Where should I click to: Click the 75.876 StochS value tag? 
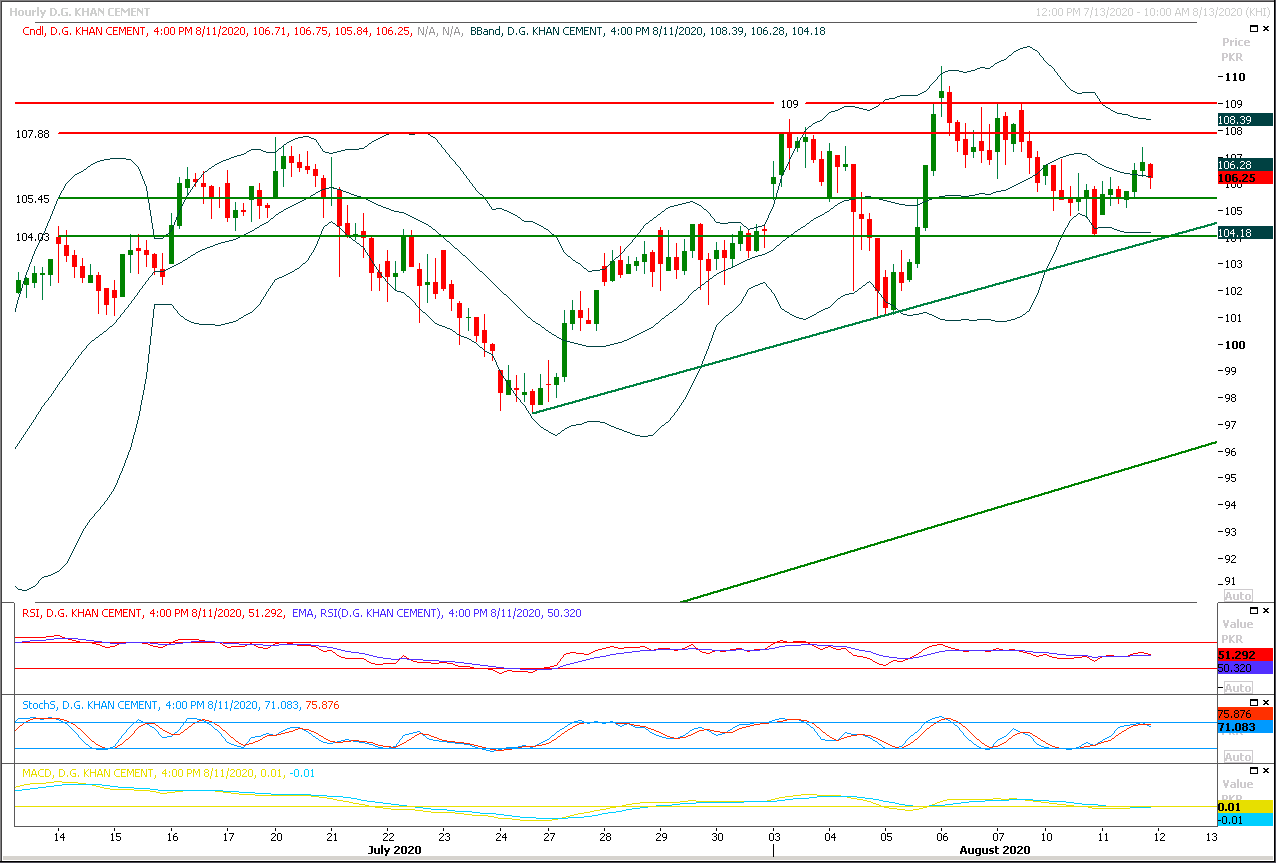1245,714
